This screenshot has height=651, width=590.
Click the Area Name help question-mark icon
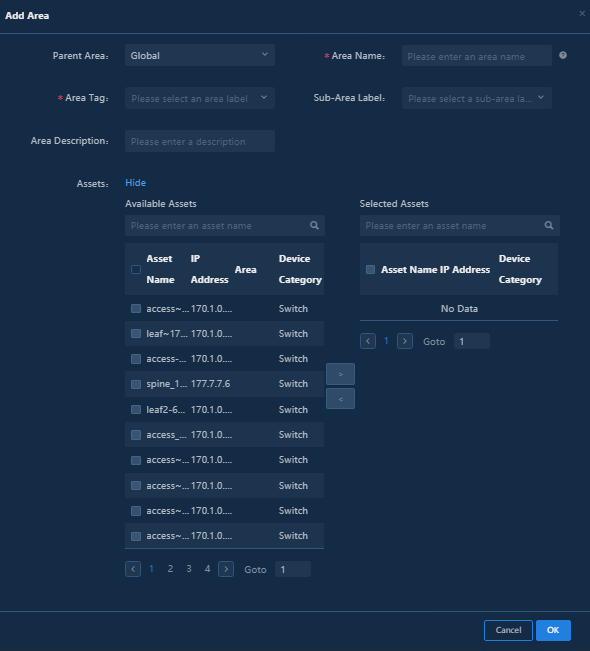[x=563, y=55]
